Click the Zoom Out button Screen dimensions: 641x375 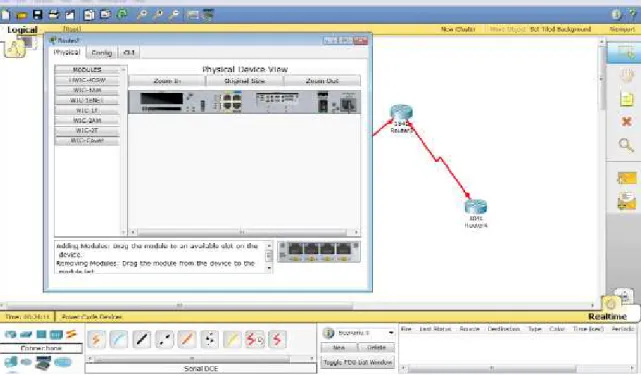[x=322, y=81]
